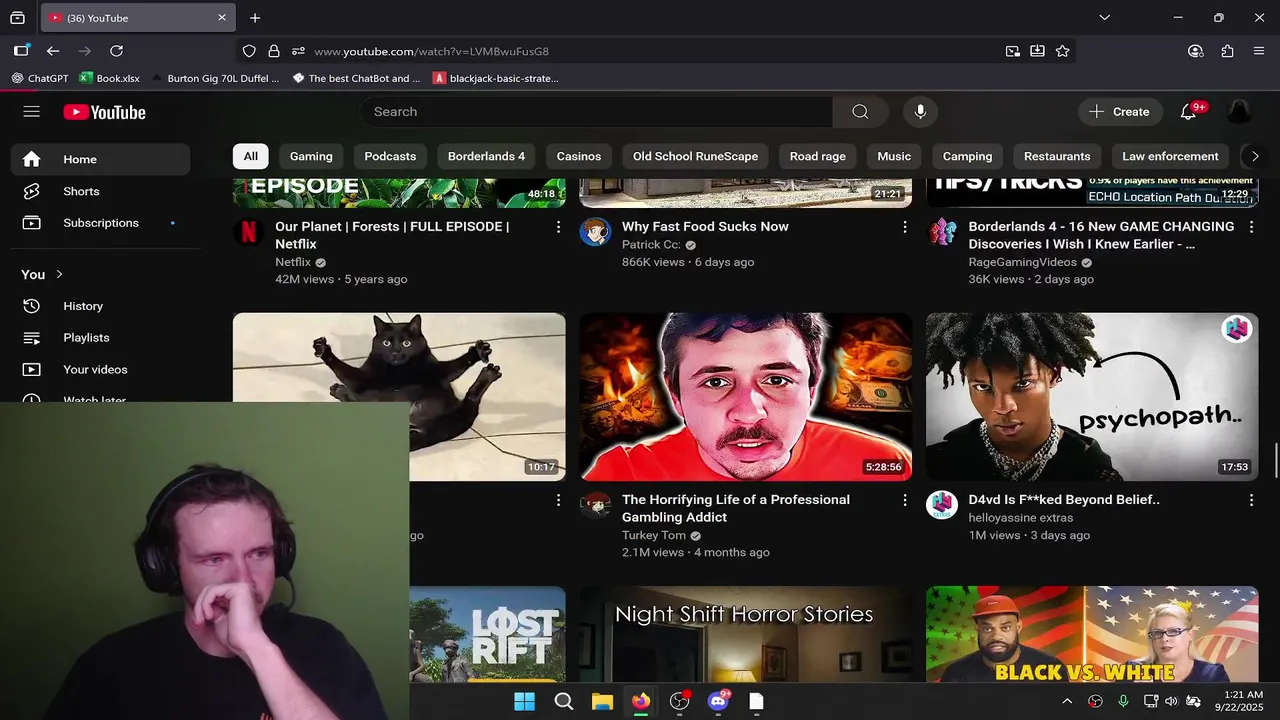Open Your videos in sidebar
1280x720 pixels.
[101, 370]
